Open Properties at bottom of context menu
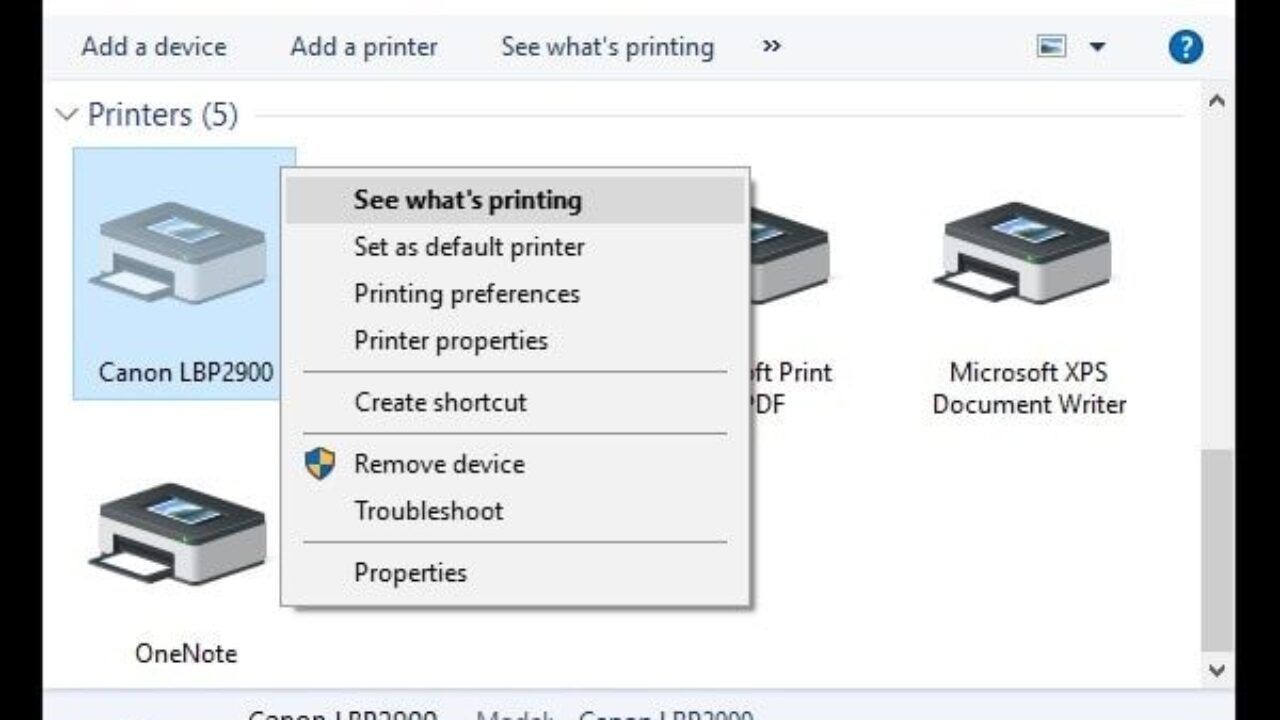Screen dimensions: 1280x720 pyautogui.click(x=515, y=573)
